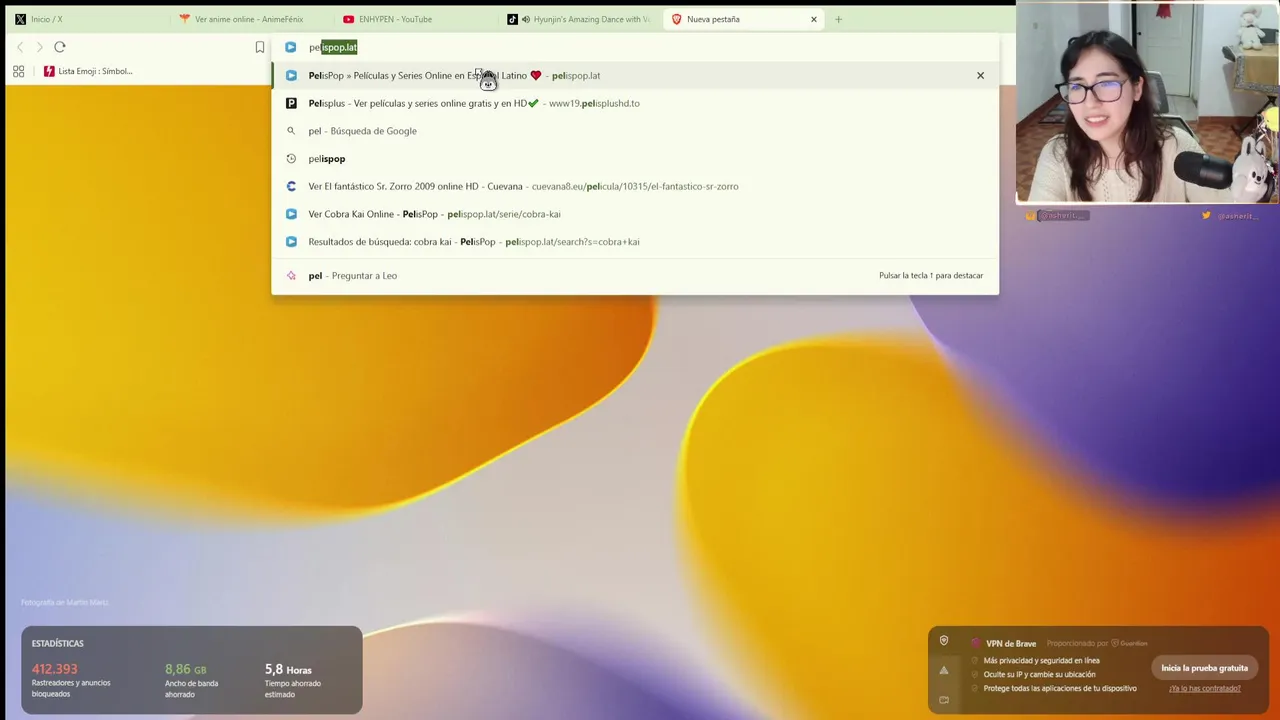The width and height of the screenshot is (1280, 720).
Task: Click the Pelisplus favicon icon
Action: pyautogui.click(x=291, y=103)
